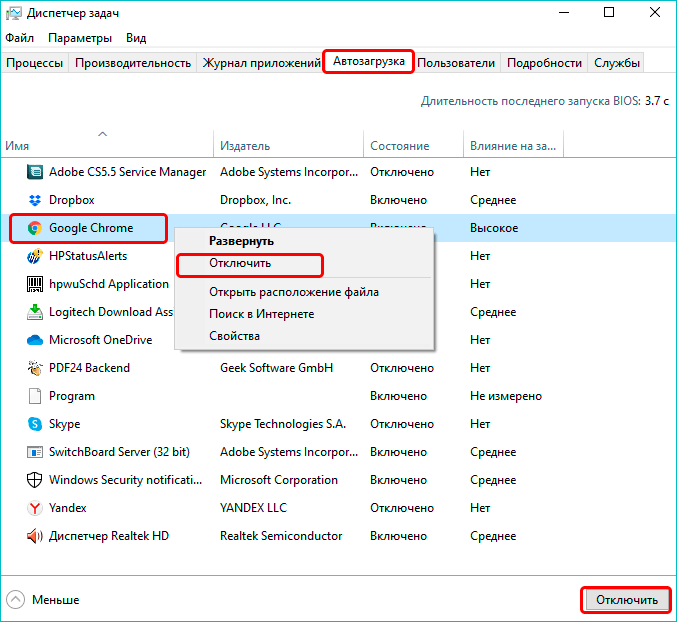This screenshot has height=622, width=677.
Task: Click the Не измерено impact cell
Action: [x=506, y=396]
